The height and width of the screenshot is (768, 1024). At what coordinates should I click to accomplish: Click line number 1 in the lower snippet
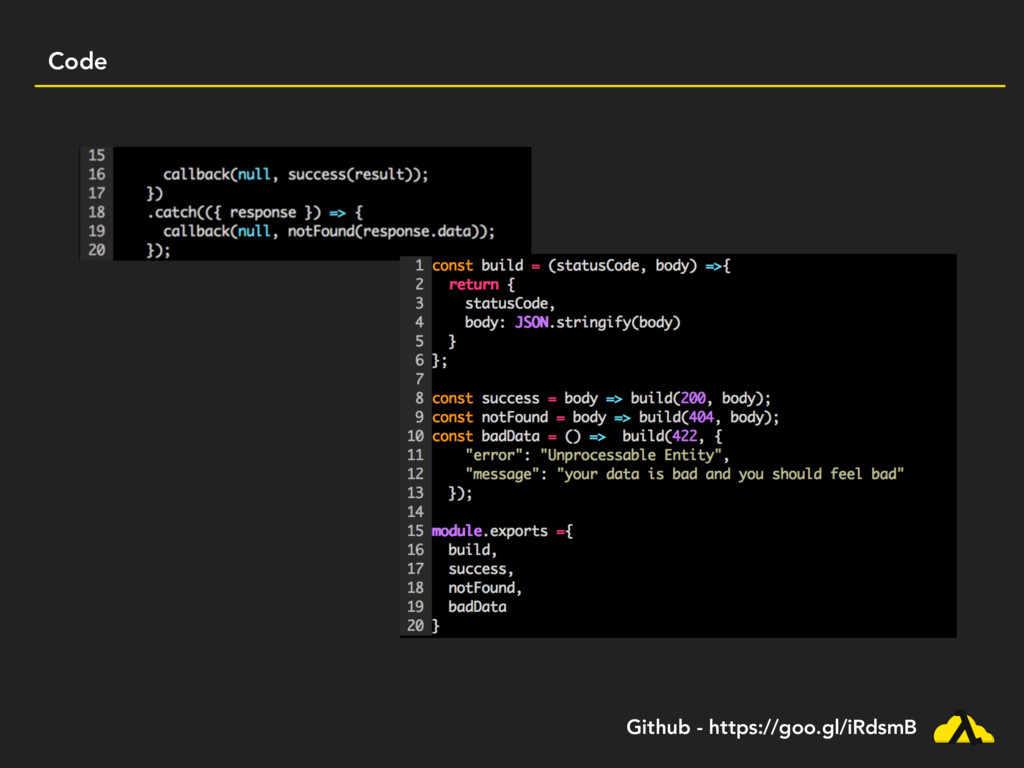pos(419,266)
